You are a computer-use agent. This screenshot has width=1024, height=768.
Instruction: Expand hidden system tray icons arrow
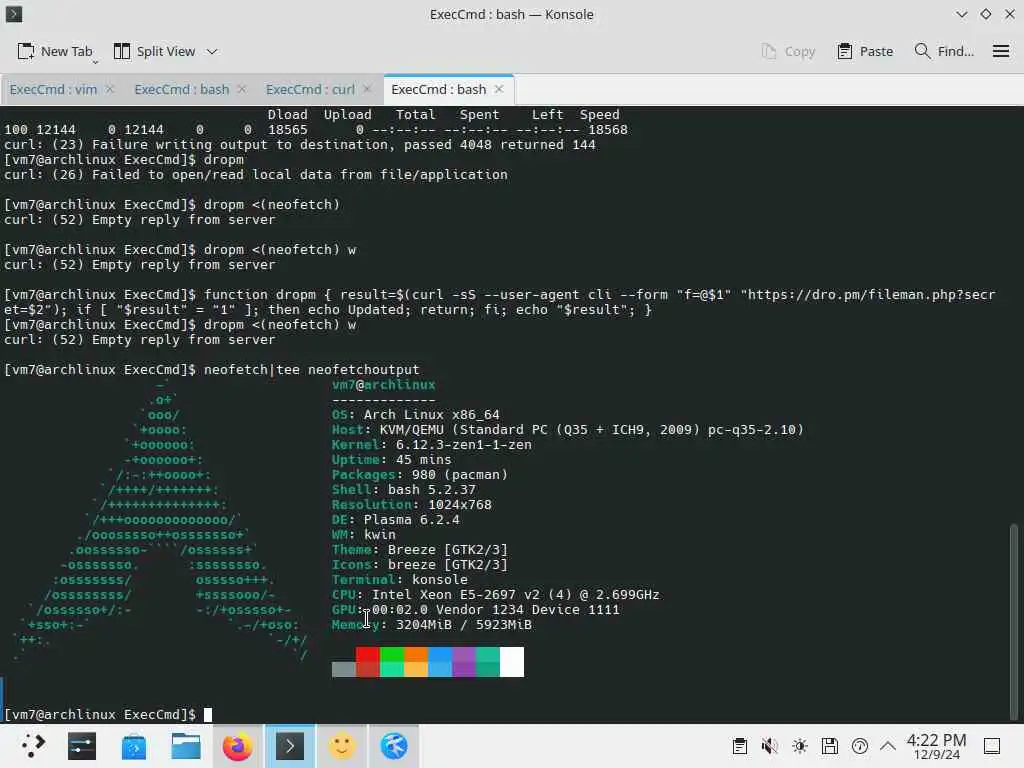[888, 746]
